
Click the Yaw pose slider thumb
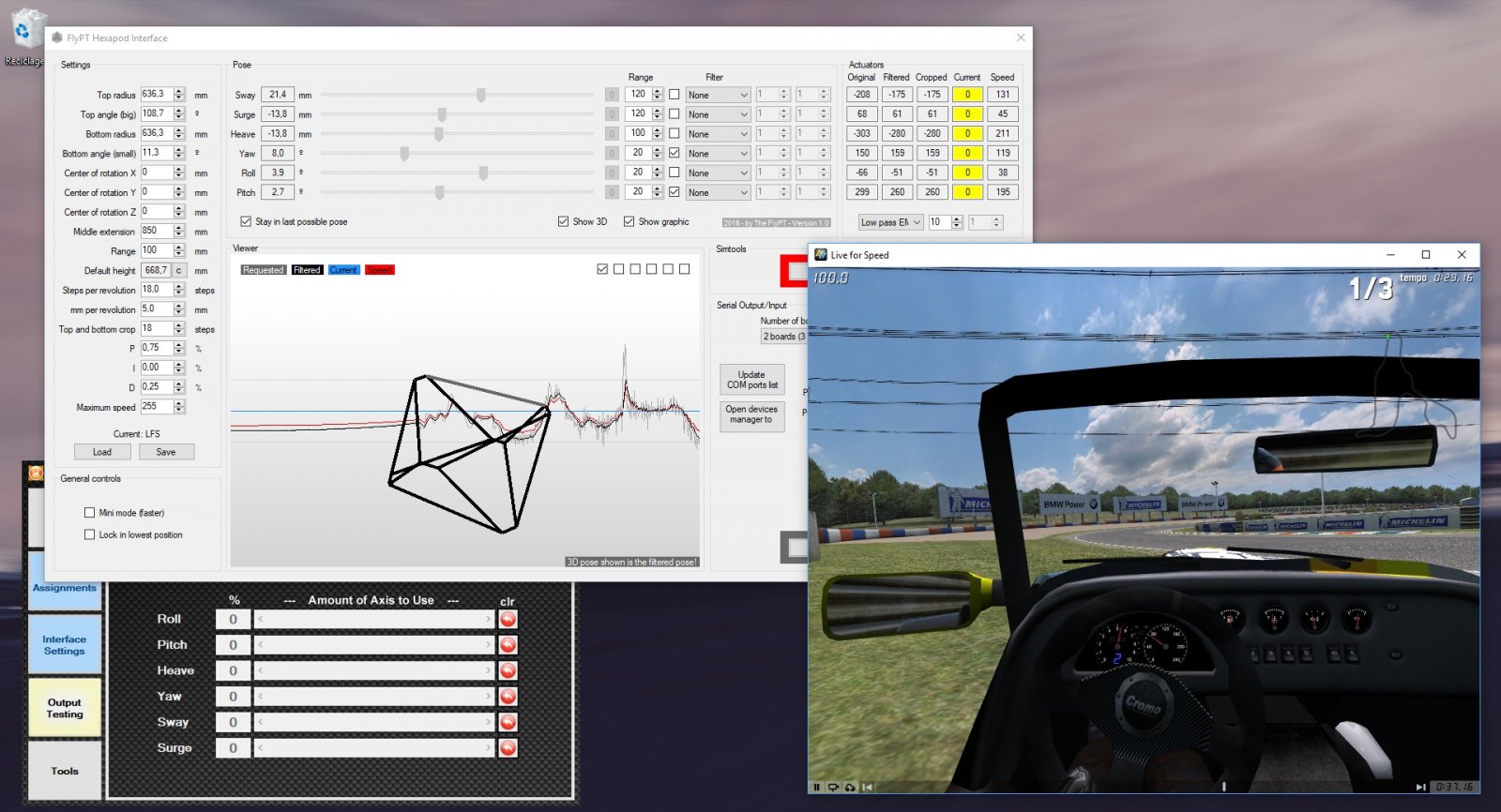coord(404,154)
